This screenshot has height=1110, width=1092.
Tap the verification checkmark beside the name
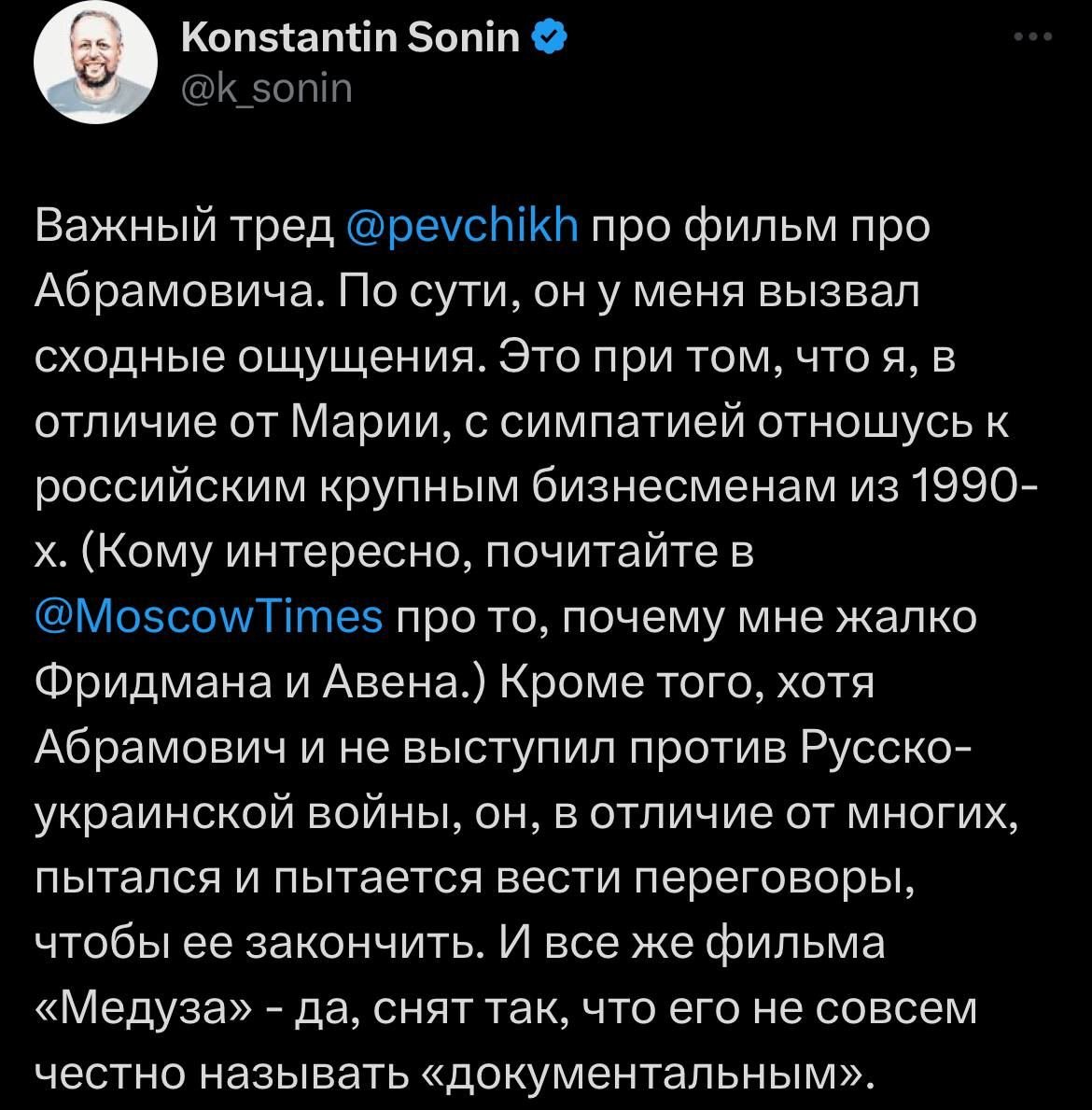coord(547,35)
